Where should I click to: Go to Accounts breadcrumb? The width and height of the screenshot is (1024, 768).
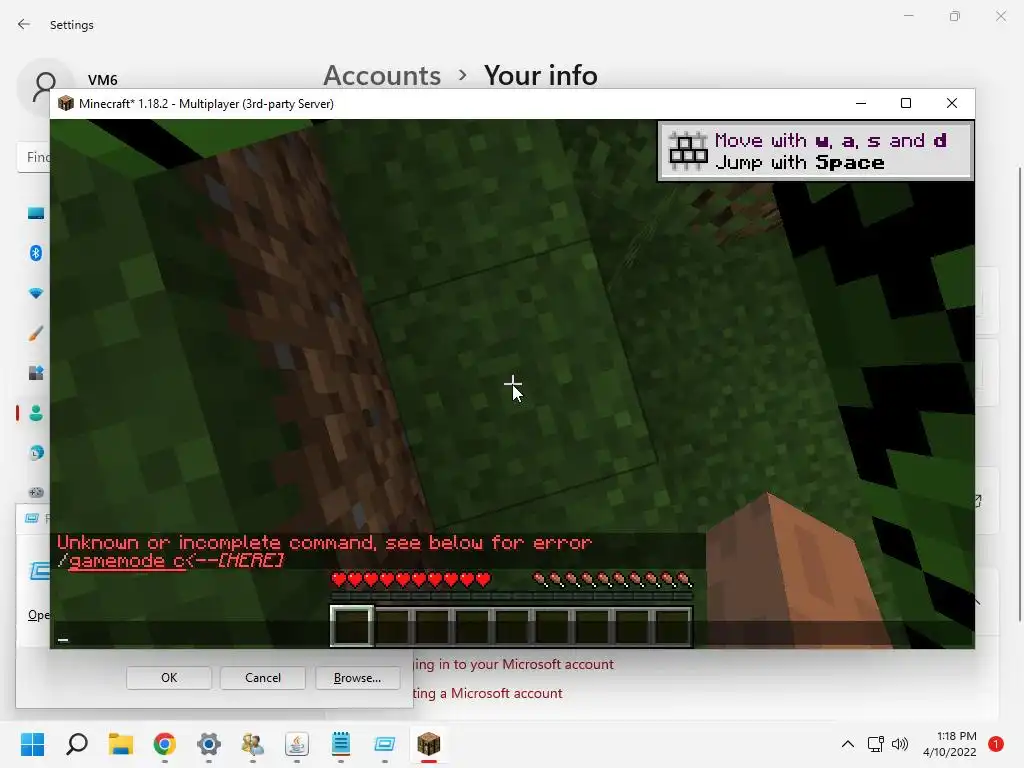(x=382, y=75)
